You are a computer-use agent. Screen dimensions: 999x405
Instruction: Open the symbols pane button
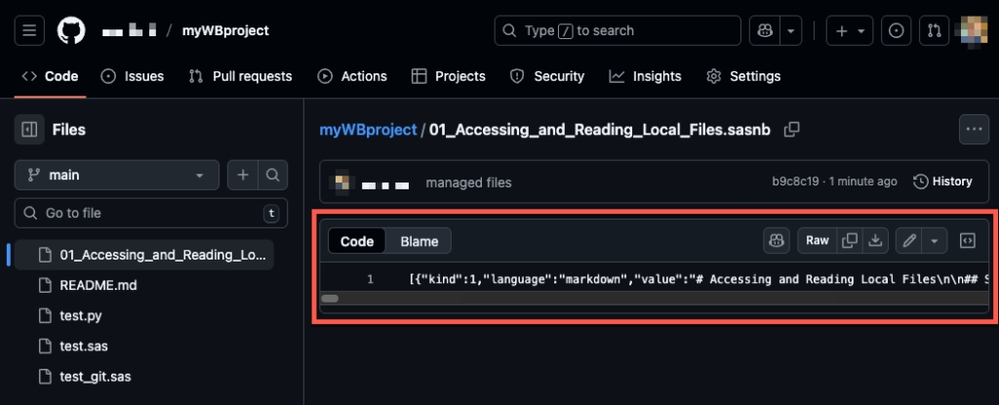coord(968,241)
